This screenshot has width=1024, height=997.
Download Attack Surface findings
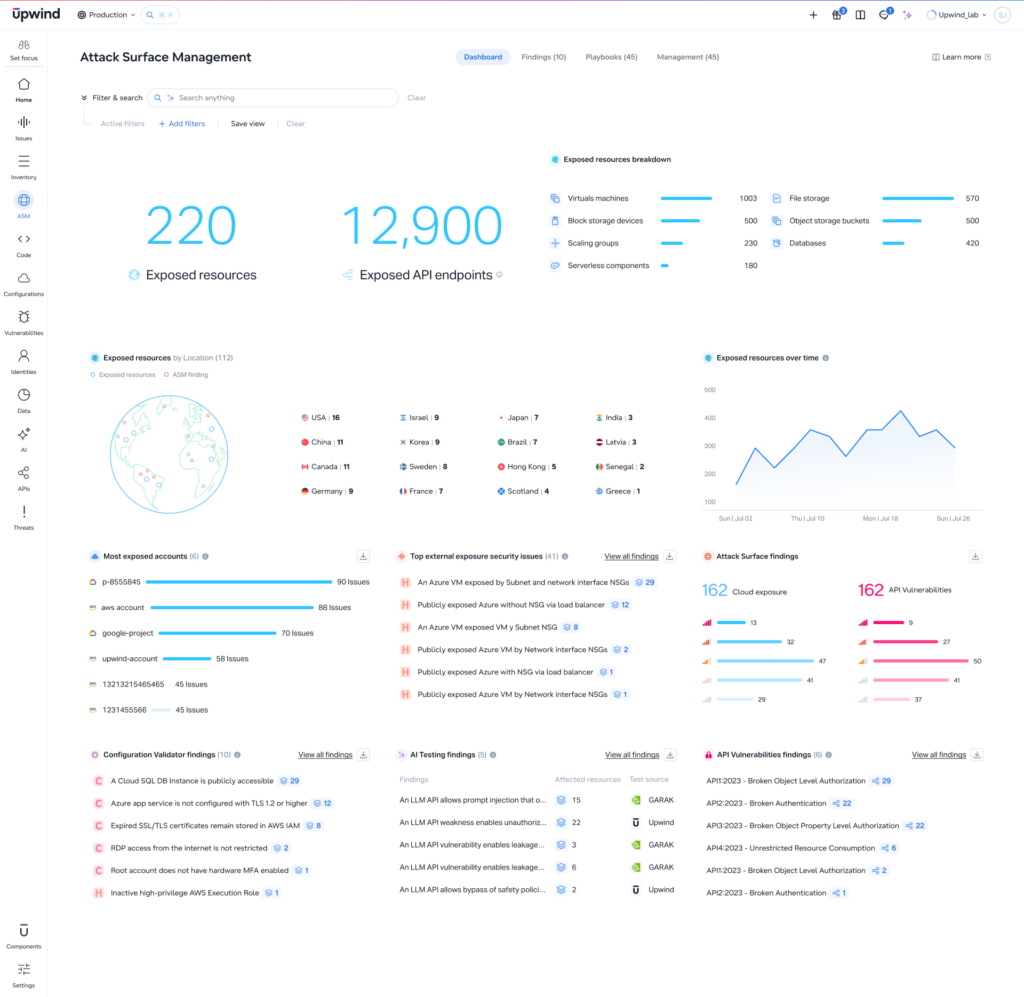(975, 556)
